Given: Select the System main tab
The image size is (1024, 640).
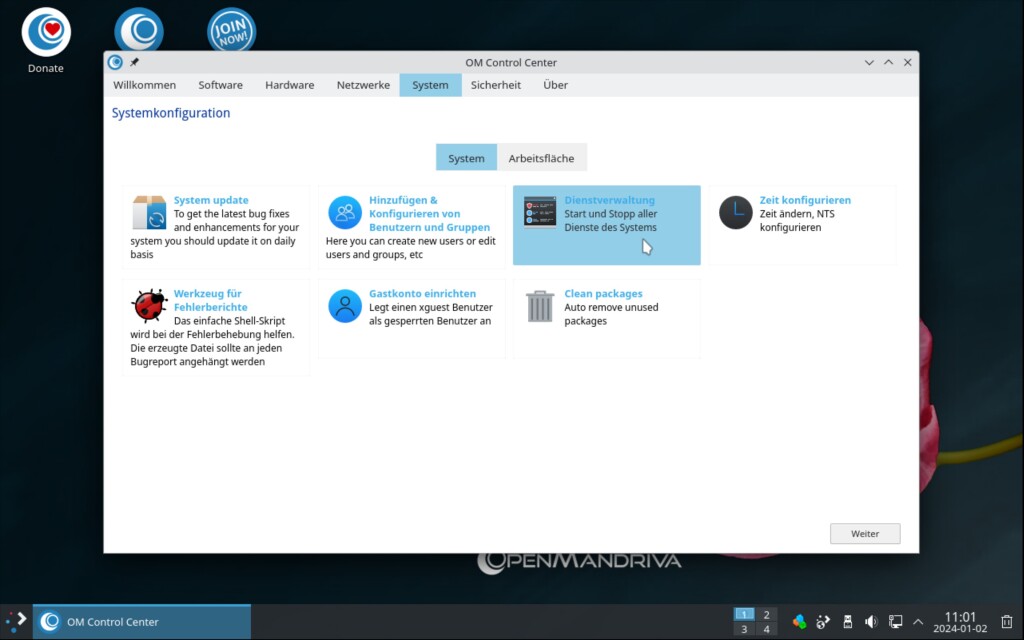Looking at the screenshot, I should pyautogui.click(x=430, y=85).
